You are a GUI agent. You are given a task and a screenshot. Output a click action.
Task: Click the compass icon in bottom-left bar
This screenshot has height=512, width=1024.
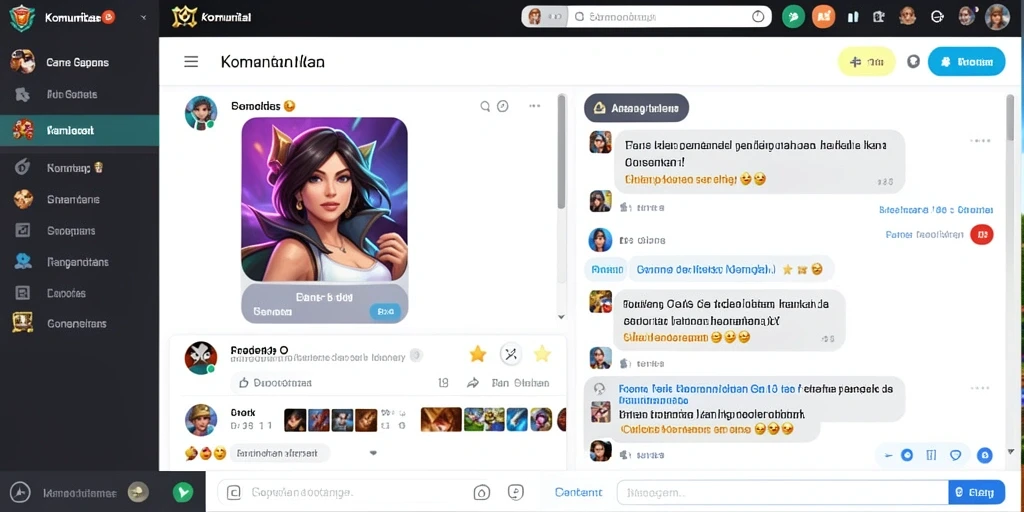[x=21, y=492]
